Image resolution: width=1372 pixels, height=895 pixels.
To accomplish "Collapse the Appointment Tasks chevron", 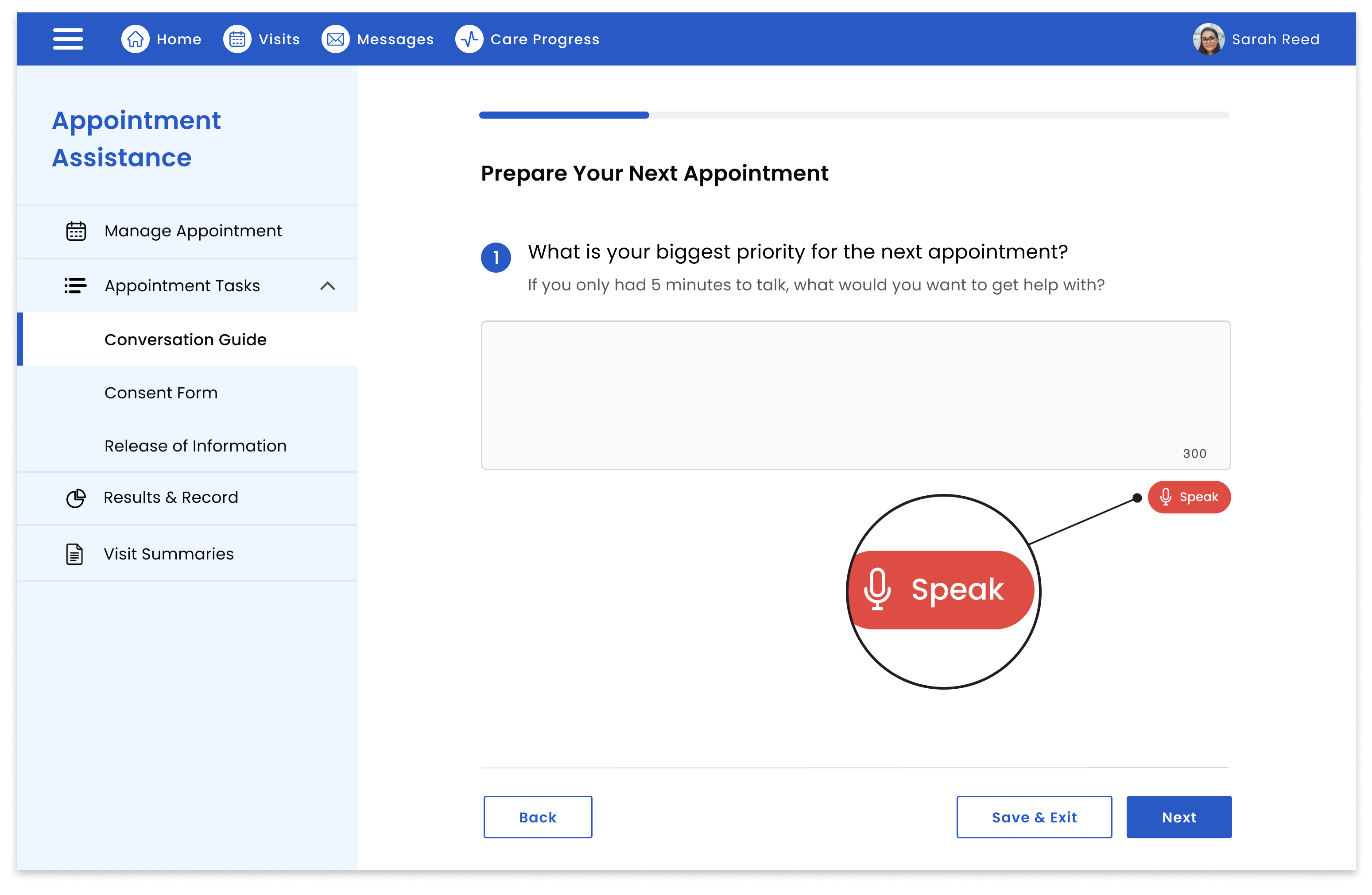I will click(x=327, y=286).
